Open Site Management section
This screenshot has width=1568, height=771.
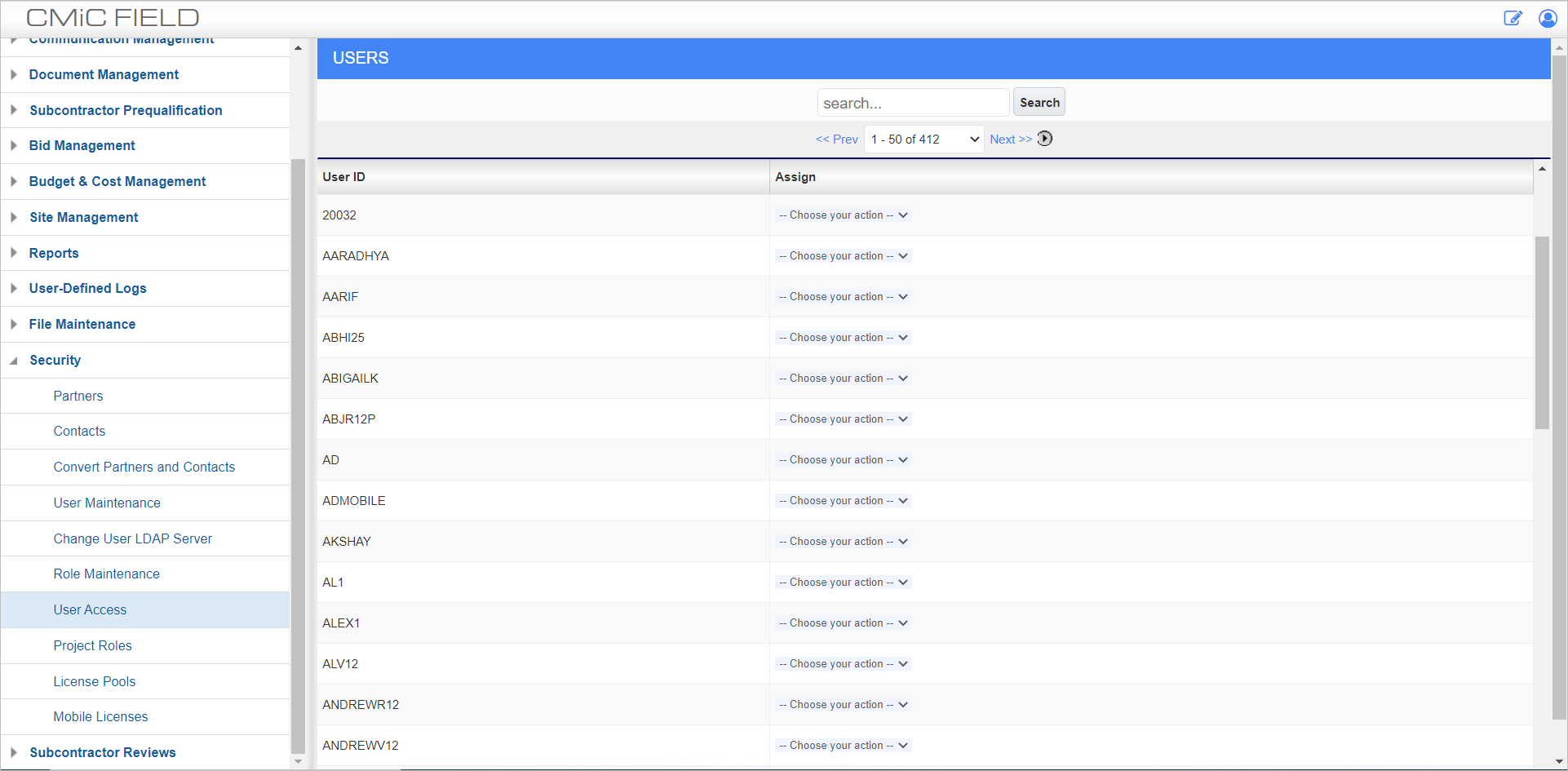click(84, 217)
